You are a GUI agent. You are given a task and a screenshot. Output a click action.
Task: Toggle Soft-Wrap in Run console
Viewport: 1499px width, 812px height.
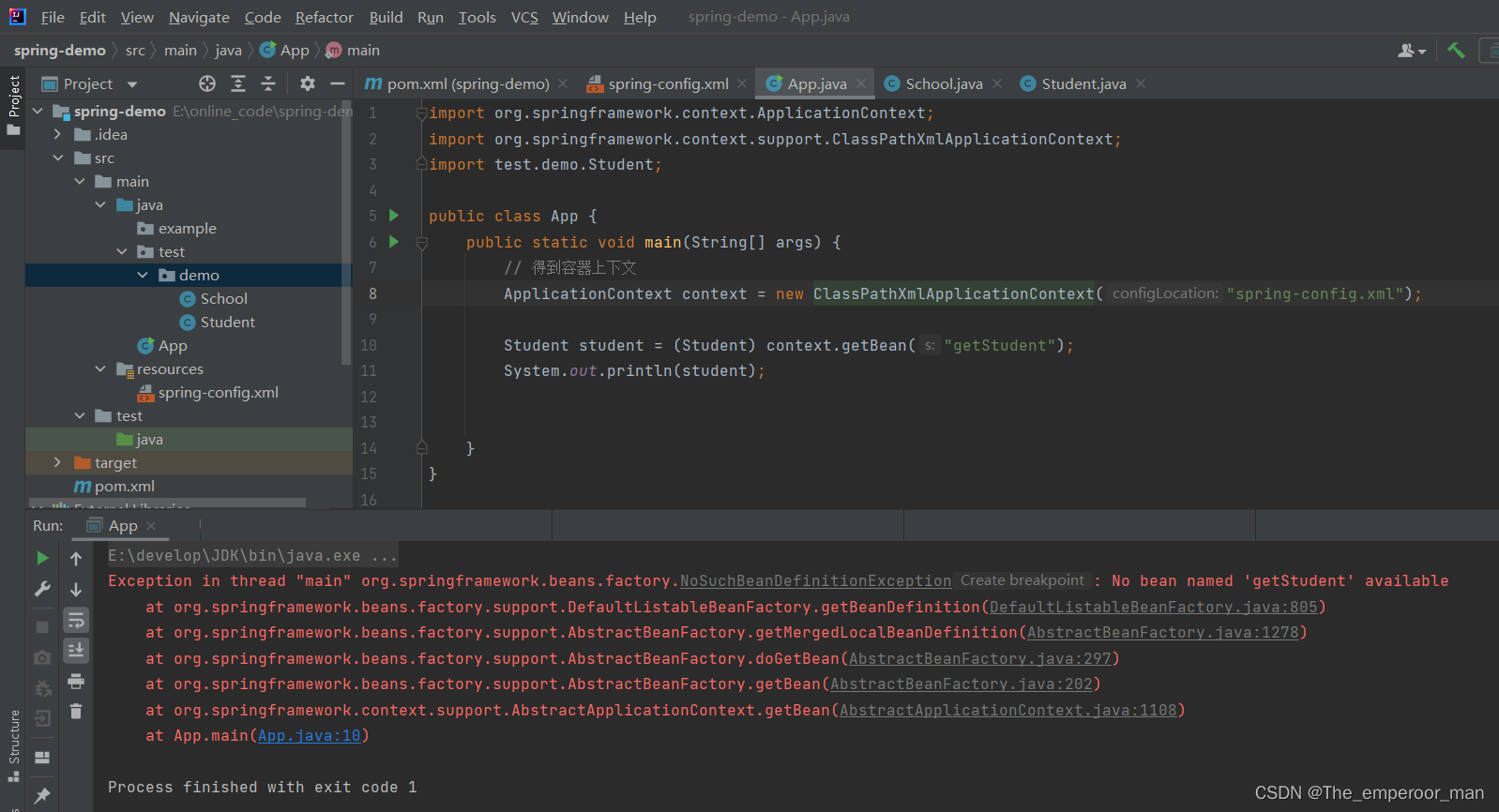tap(76, 620)
